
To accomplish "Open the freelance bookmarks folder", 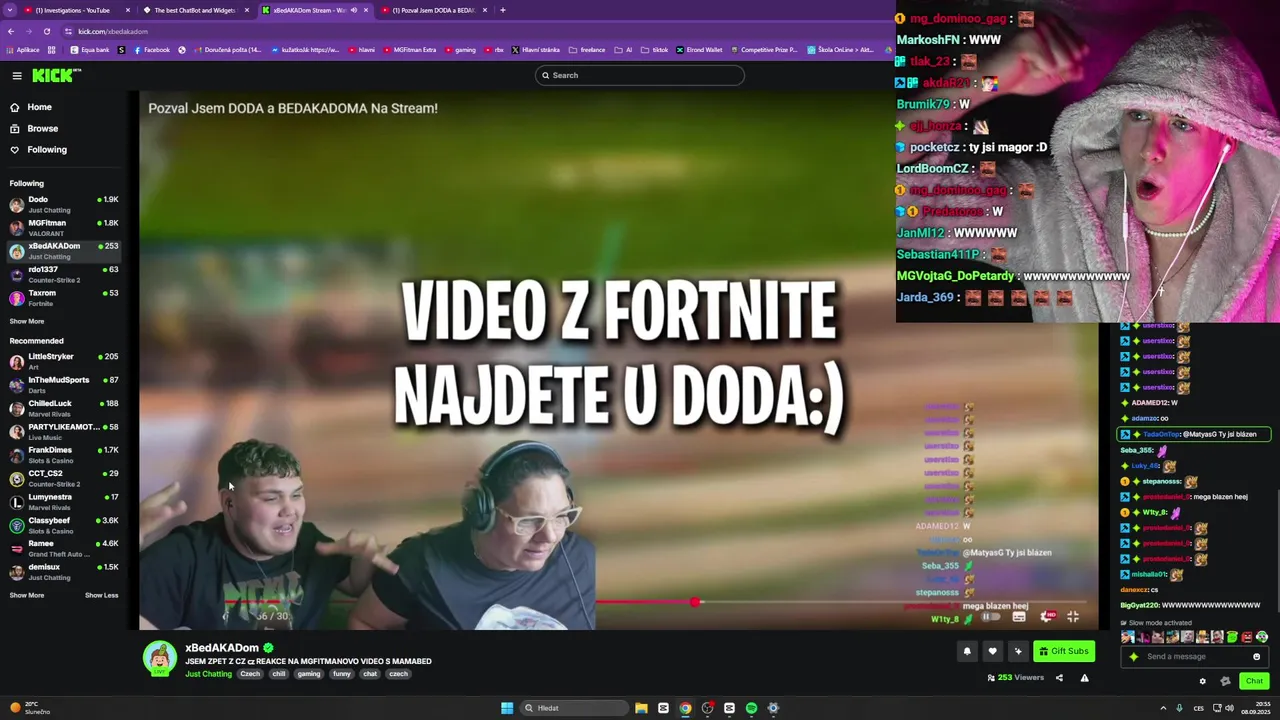I will tap(587, 50).
